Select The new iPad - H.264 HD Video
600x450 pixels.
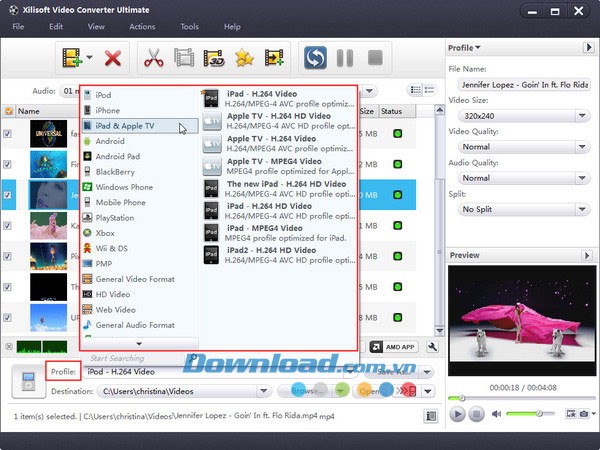click(x=279, y=189)
